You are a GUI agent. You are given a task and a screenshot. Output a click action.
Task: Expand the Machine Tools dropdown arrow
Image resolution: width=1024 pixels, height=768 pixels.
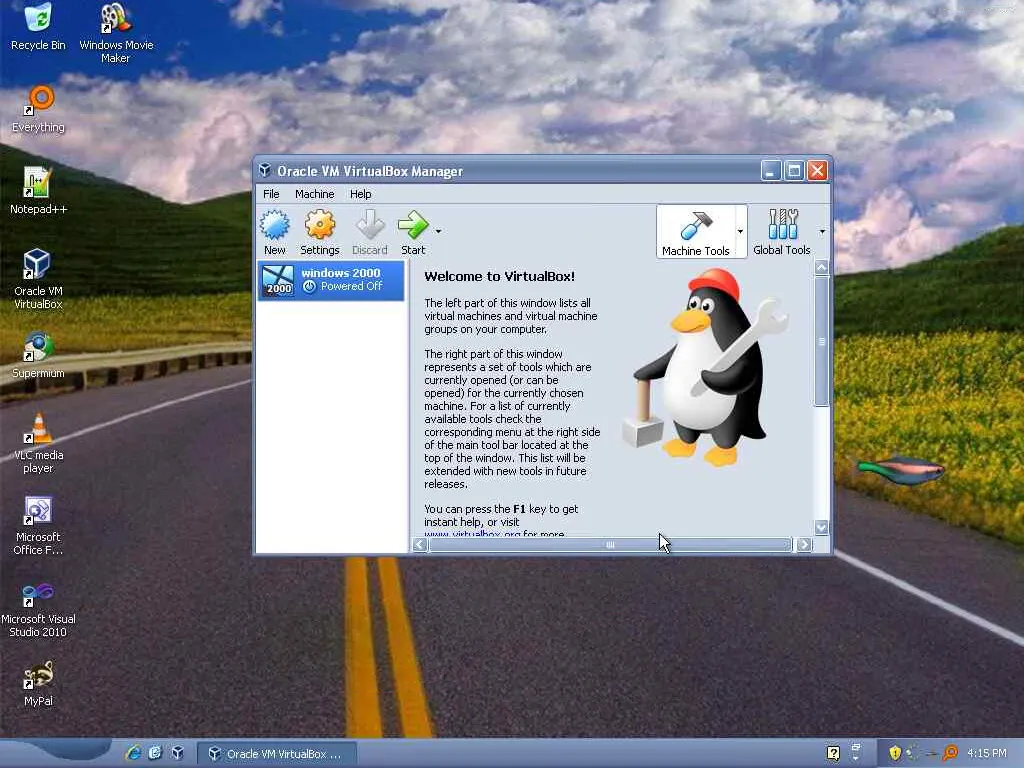point(740,231)
